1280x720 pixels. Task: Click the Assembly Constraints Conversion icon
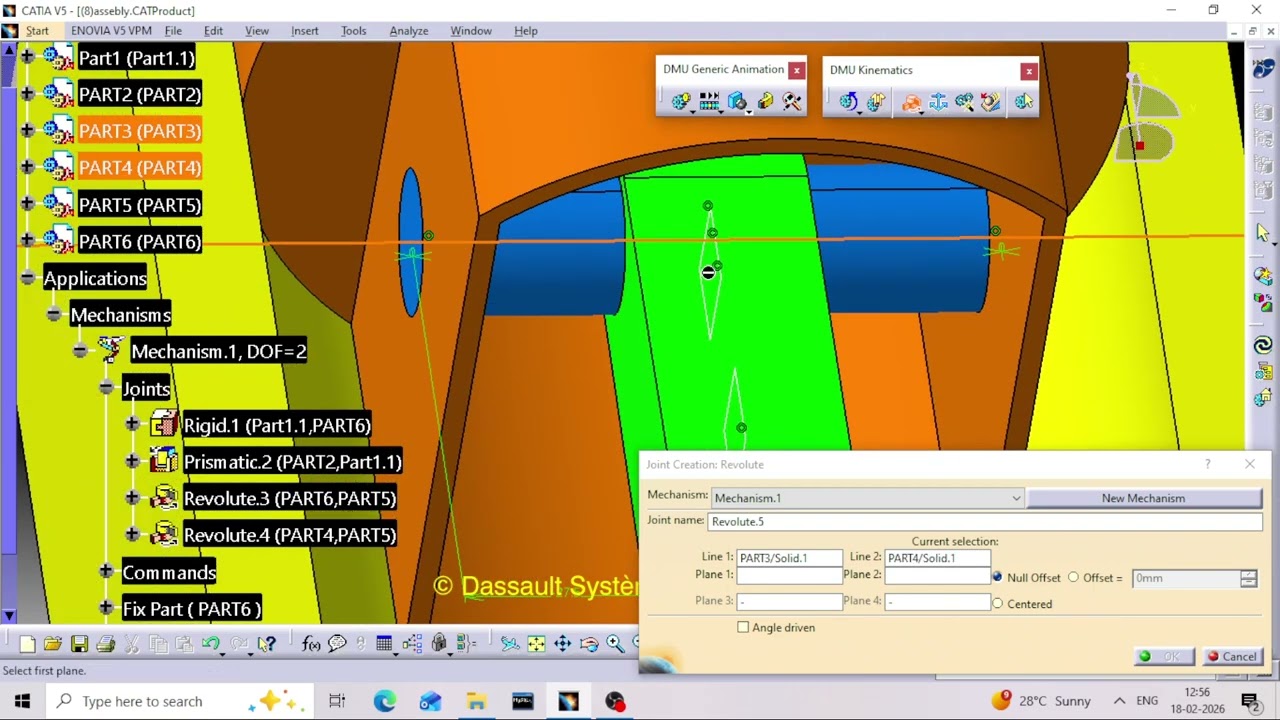tap(964, 101)
